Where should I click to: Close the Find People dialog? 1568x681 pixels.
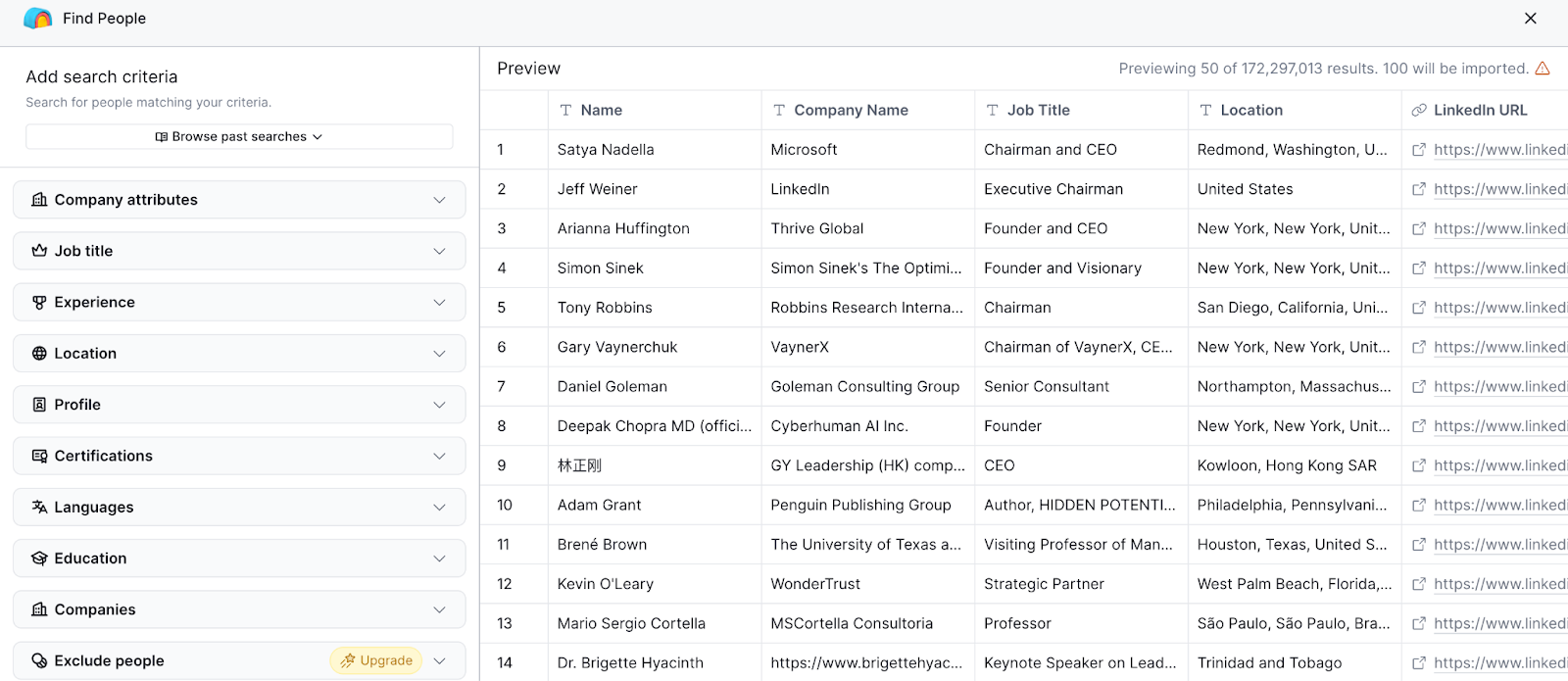coord(1530,19)
